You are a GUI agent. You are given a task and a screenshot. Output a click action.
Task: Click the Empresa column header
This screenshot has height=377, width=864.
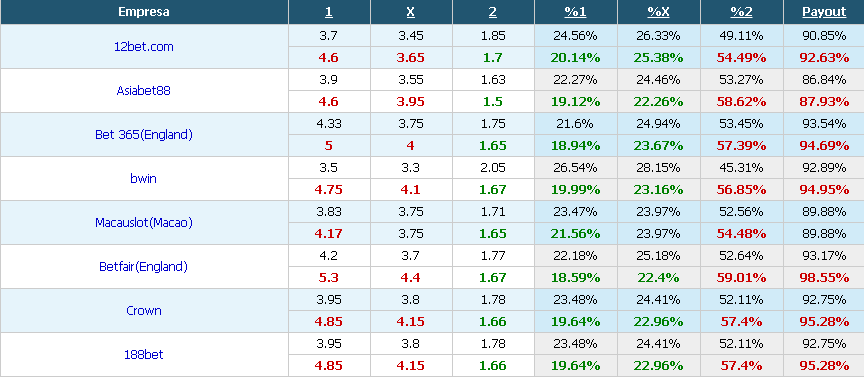point(144,12)
